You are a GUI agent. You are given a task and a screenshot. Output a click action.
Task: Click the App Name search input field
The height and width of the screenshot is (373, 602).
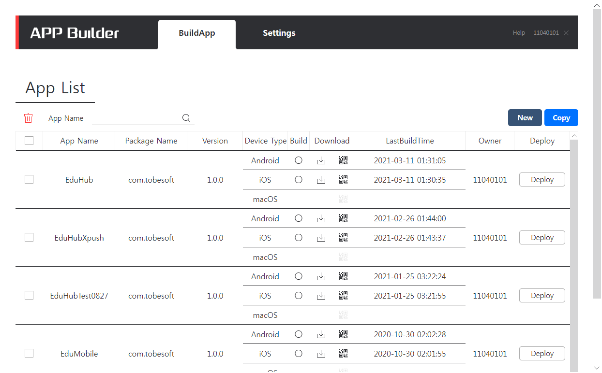pos(136,118)
